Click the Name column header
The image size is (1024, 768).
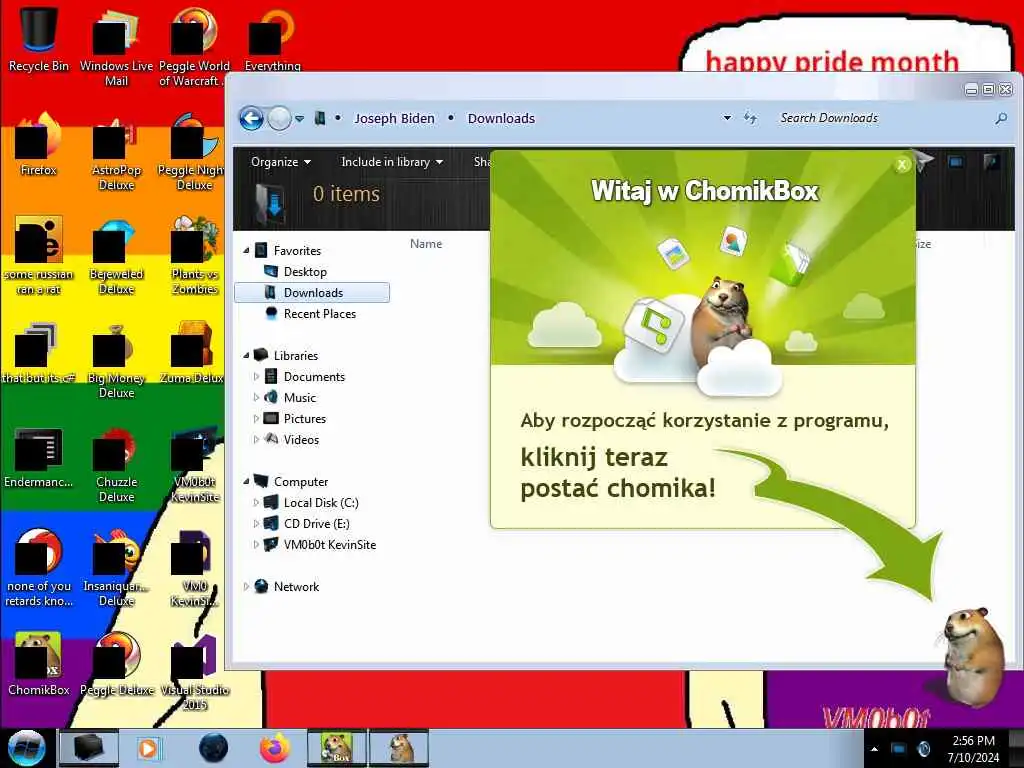pos(426,244)
